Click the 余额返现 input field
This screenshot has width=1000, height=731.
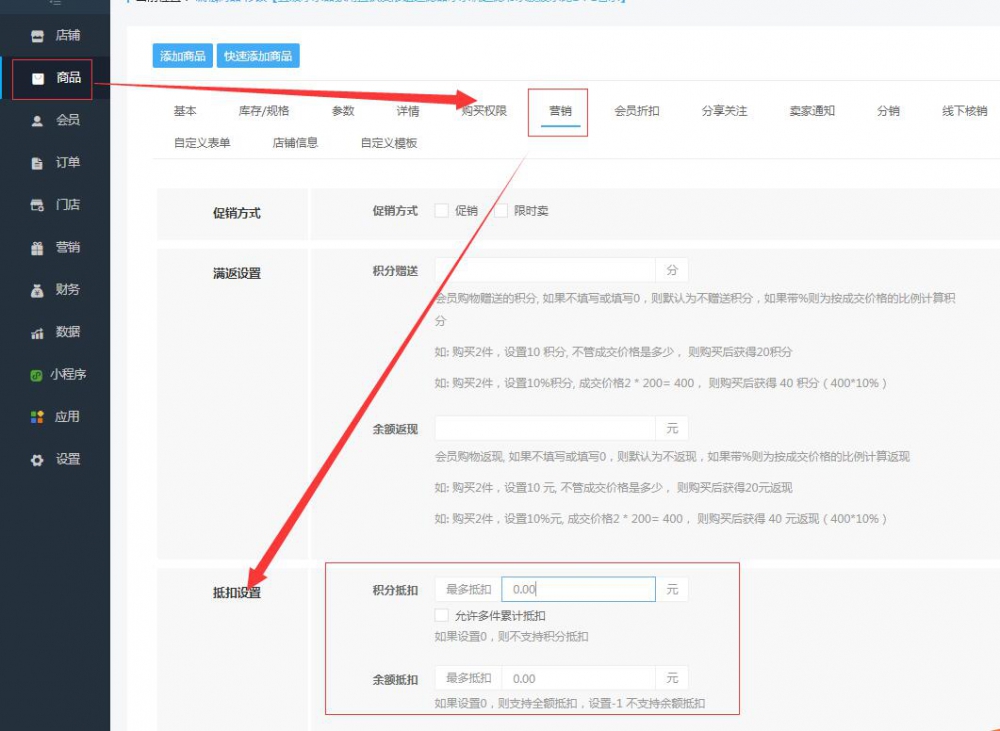coord(545,429)
